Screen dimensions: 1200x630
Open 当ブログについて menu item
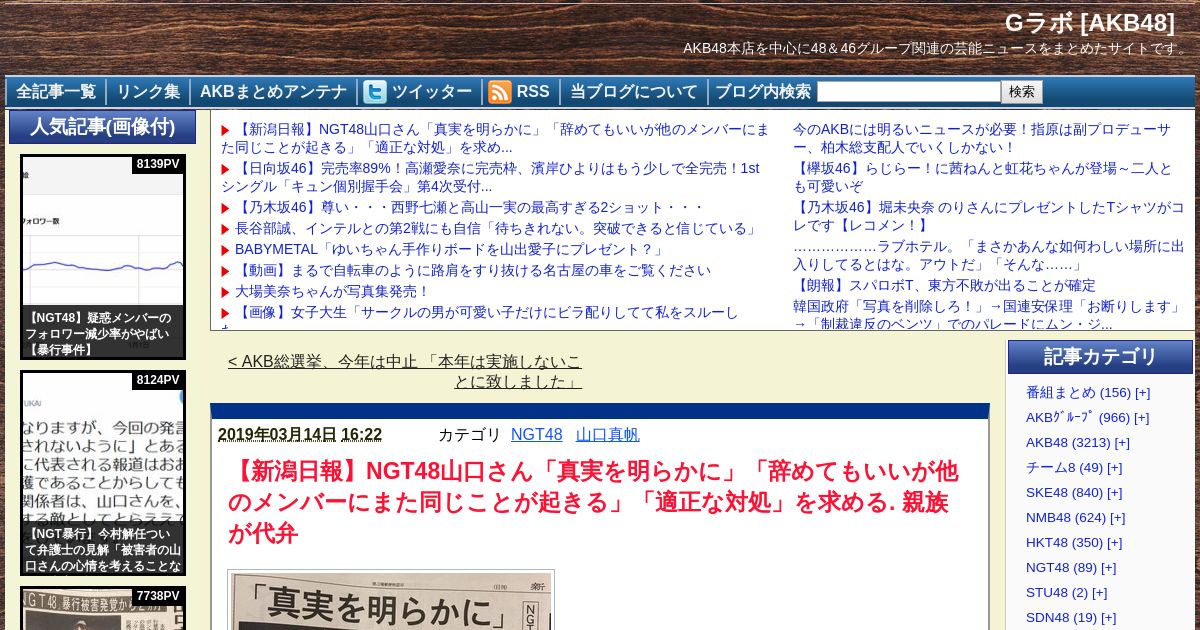[634, 92]
